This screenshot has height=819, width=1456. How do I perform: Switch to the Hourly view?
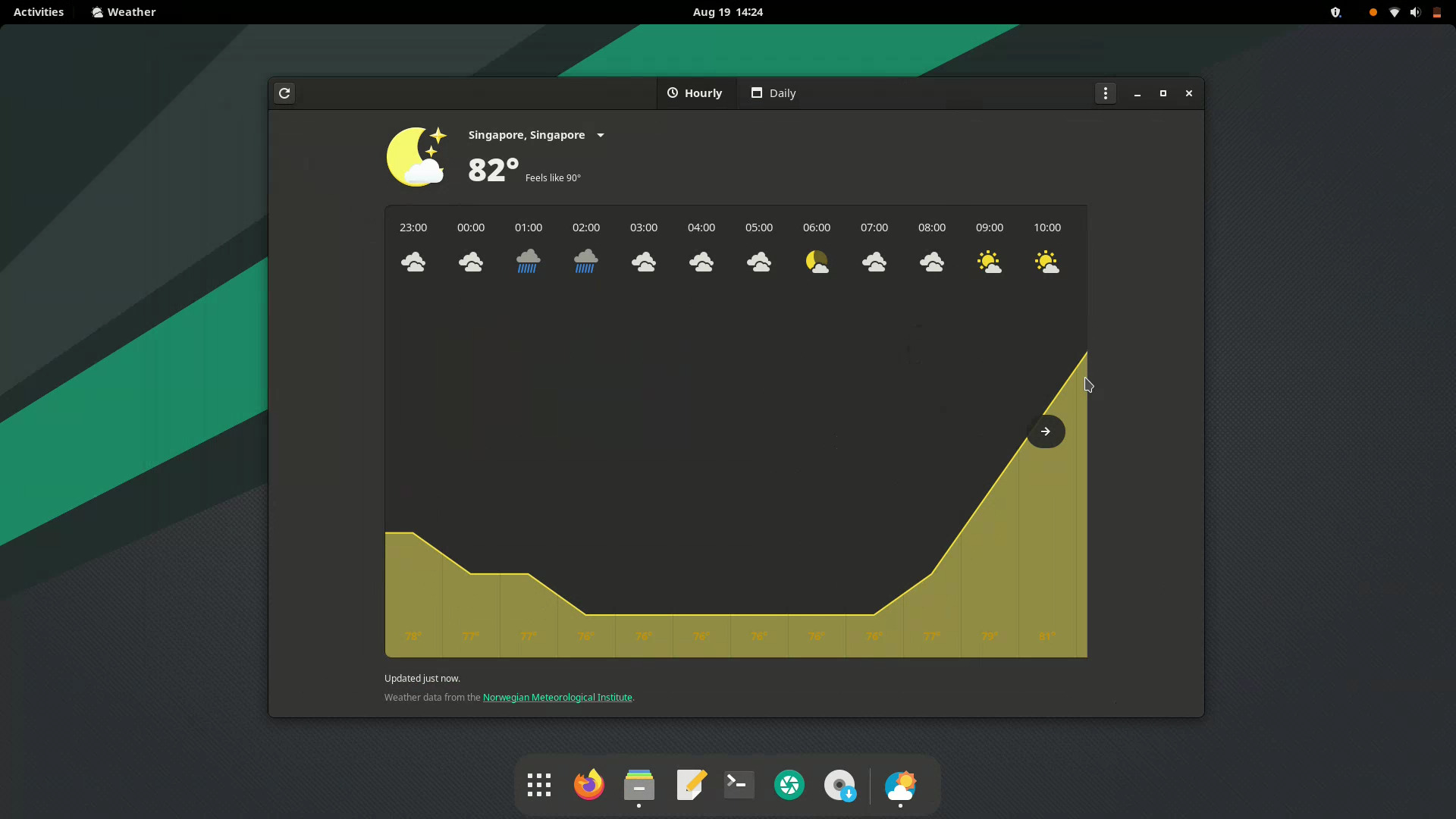tap(695, 93)
